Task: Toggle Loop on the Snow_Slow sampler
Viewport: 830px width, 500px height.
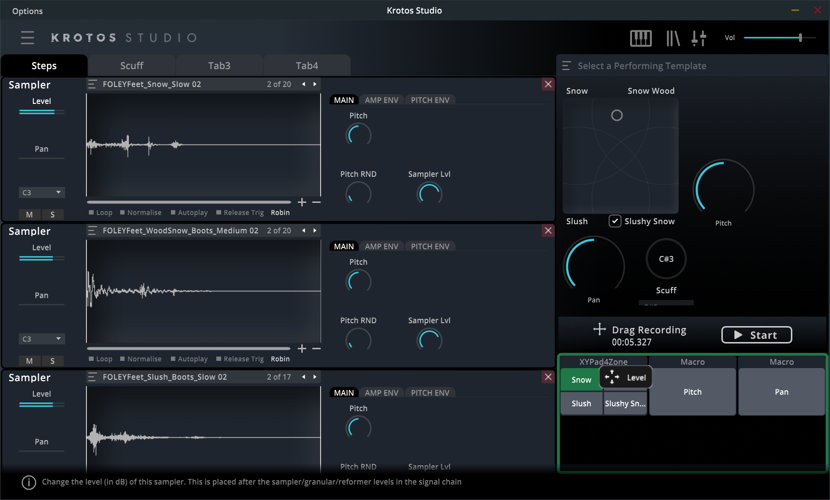Action: [101, 213]
